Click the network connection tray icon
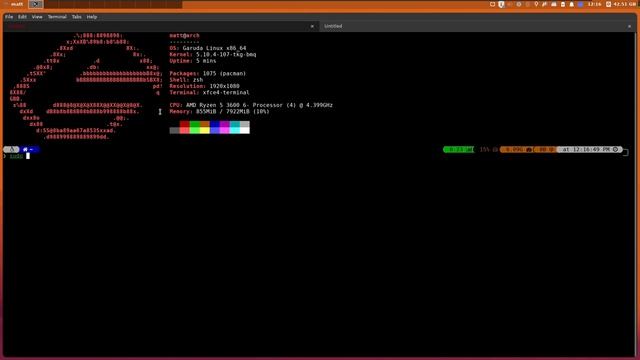Screen dimensions: 640x360 click(x=545, y=4)
